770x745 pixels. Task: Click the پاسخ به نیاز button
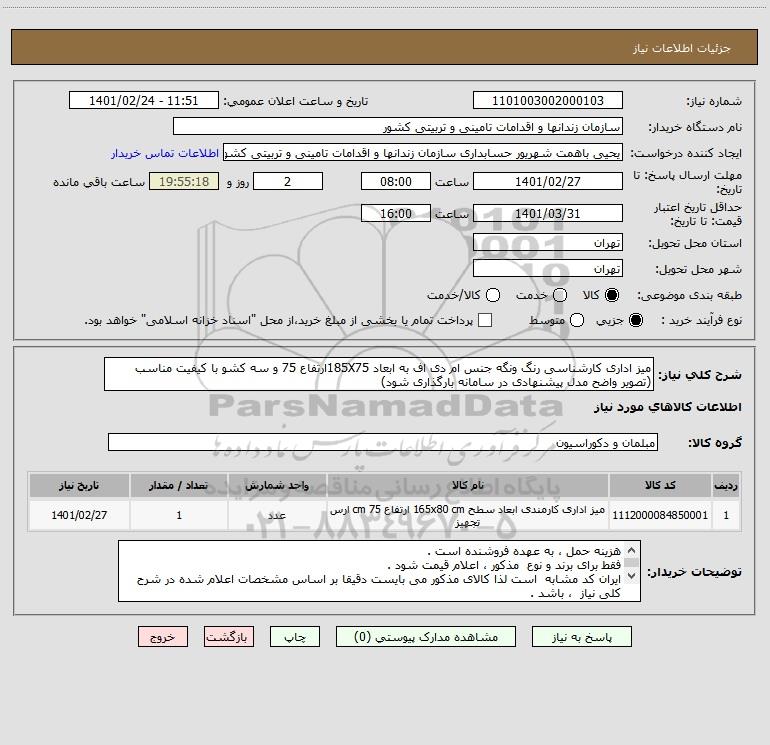582,637
